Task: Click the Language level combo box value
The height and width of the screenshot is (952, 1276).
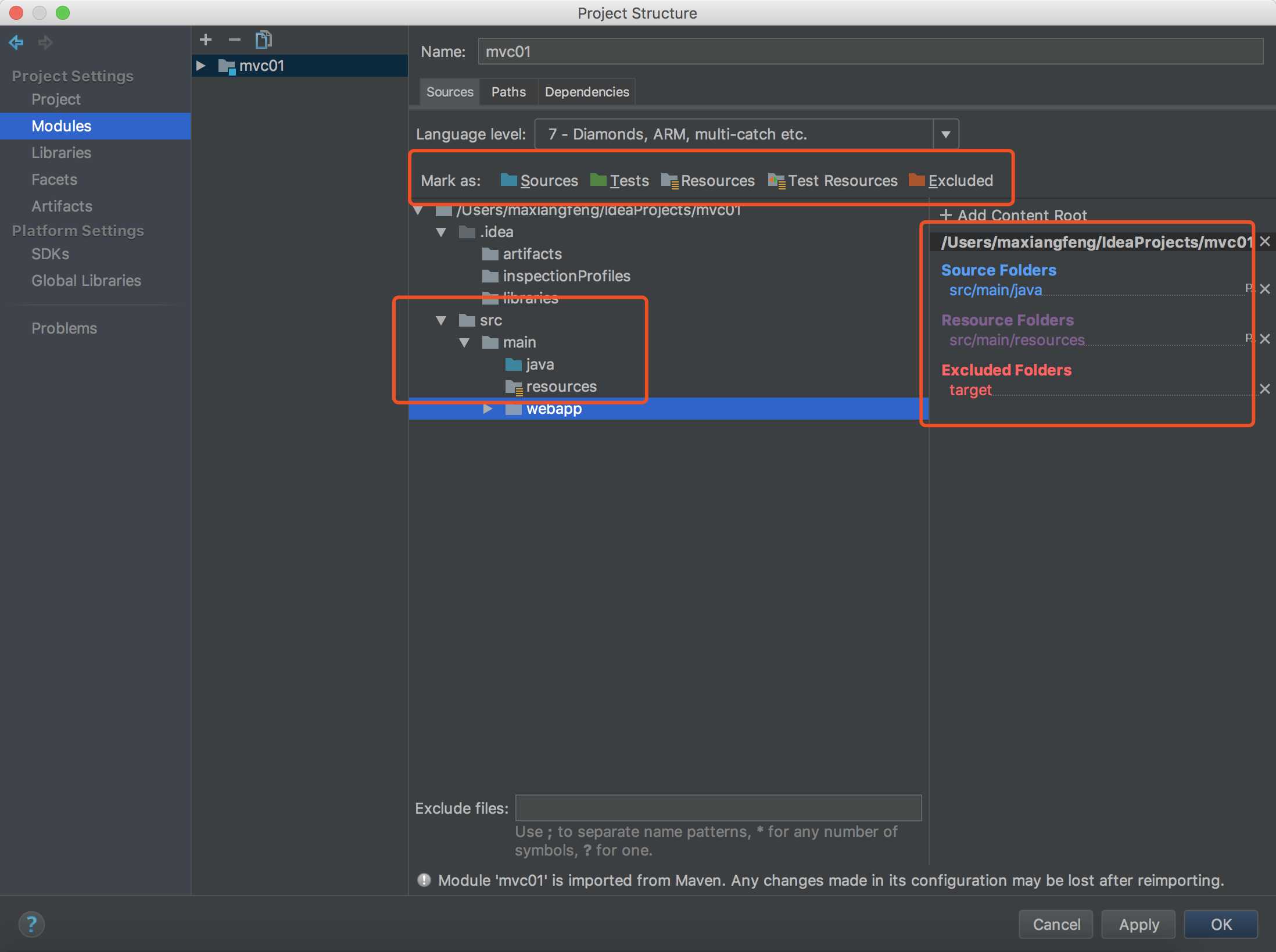Action: (x=734, y=134)
